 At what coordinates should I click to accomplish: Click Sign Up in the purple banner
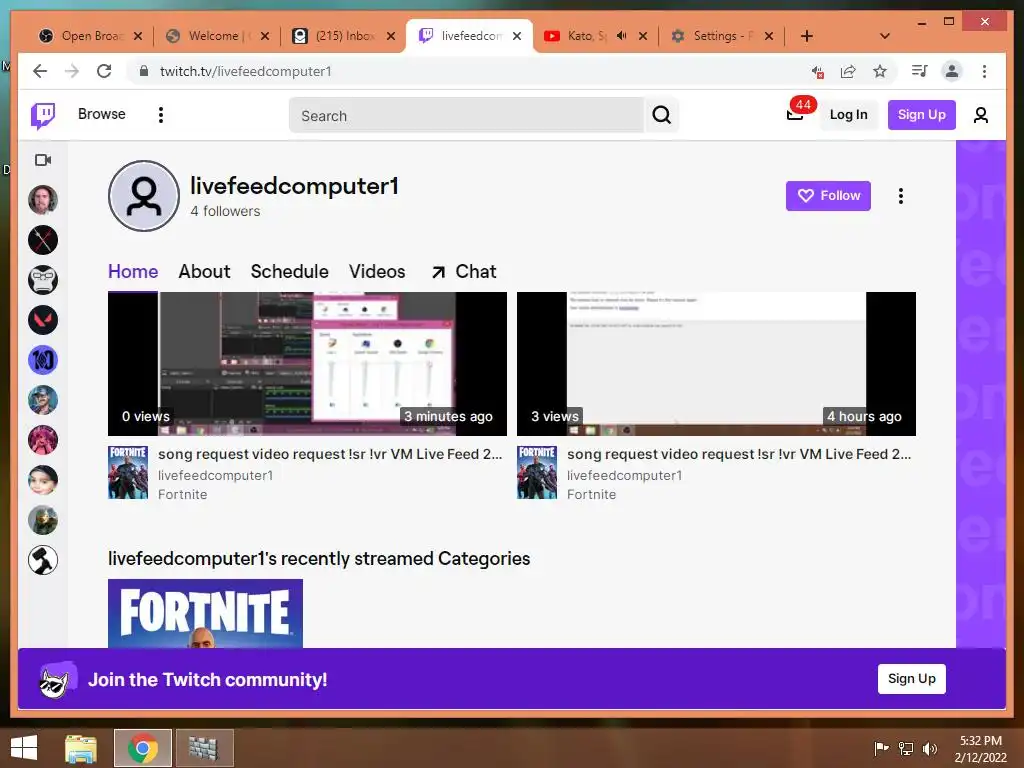click(x=912, y=679)
